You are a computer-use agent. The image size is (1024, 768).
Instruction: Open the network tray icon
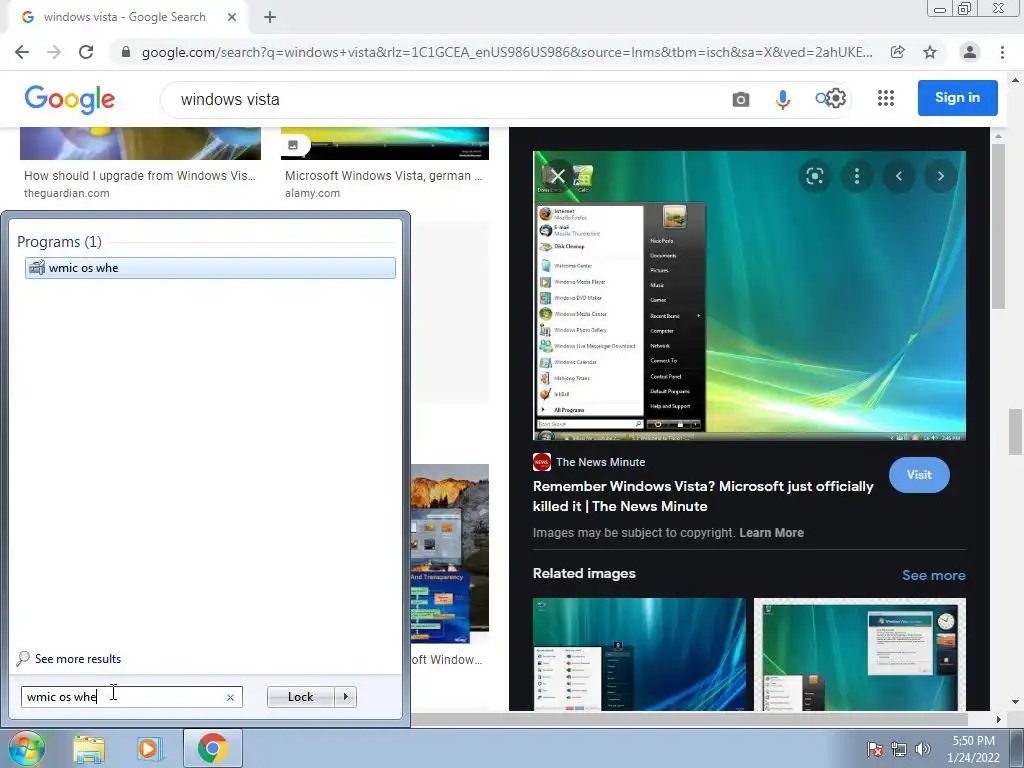(899, 749)
